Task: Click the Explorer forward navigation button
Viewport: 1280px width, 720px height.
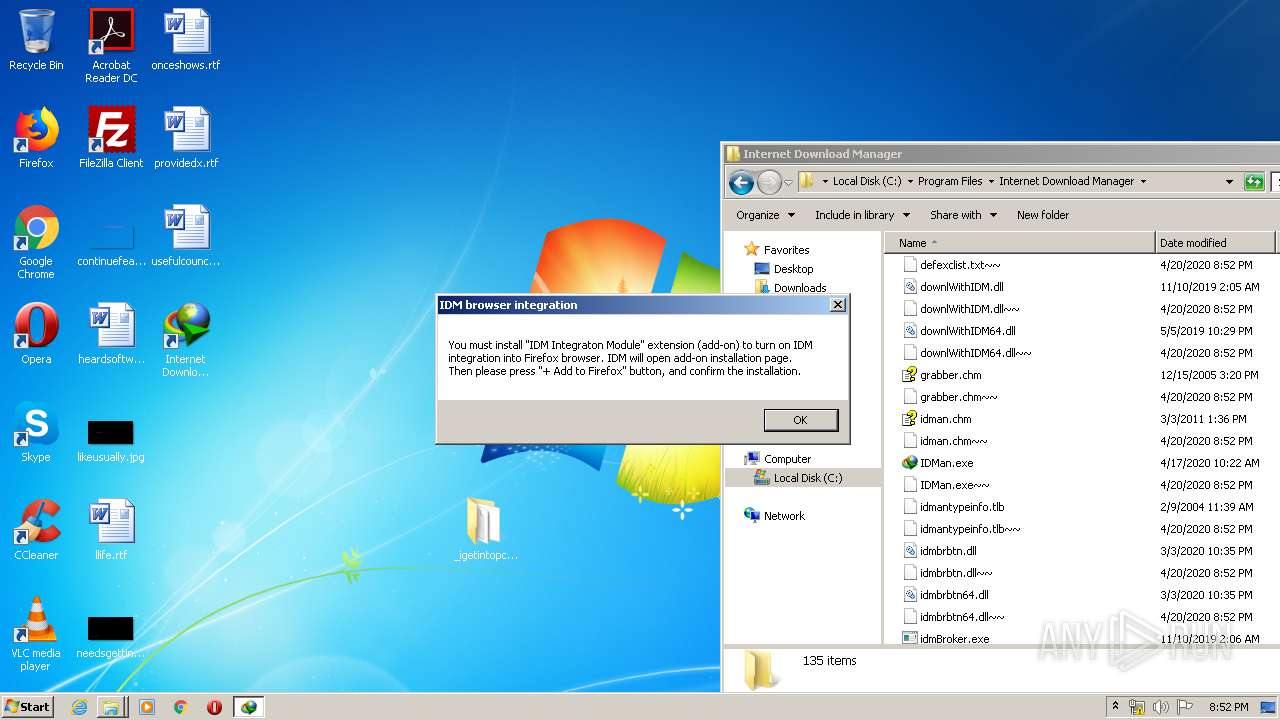Action: point(768,182)
